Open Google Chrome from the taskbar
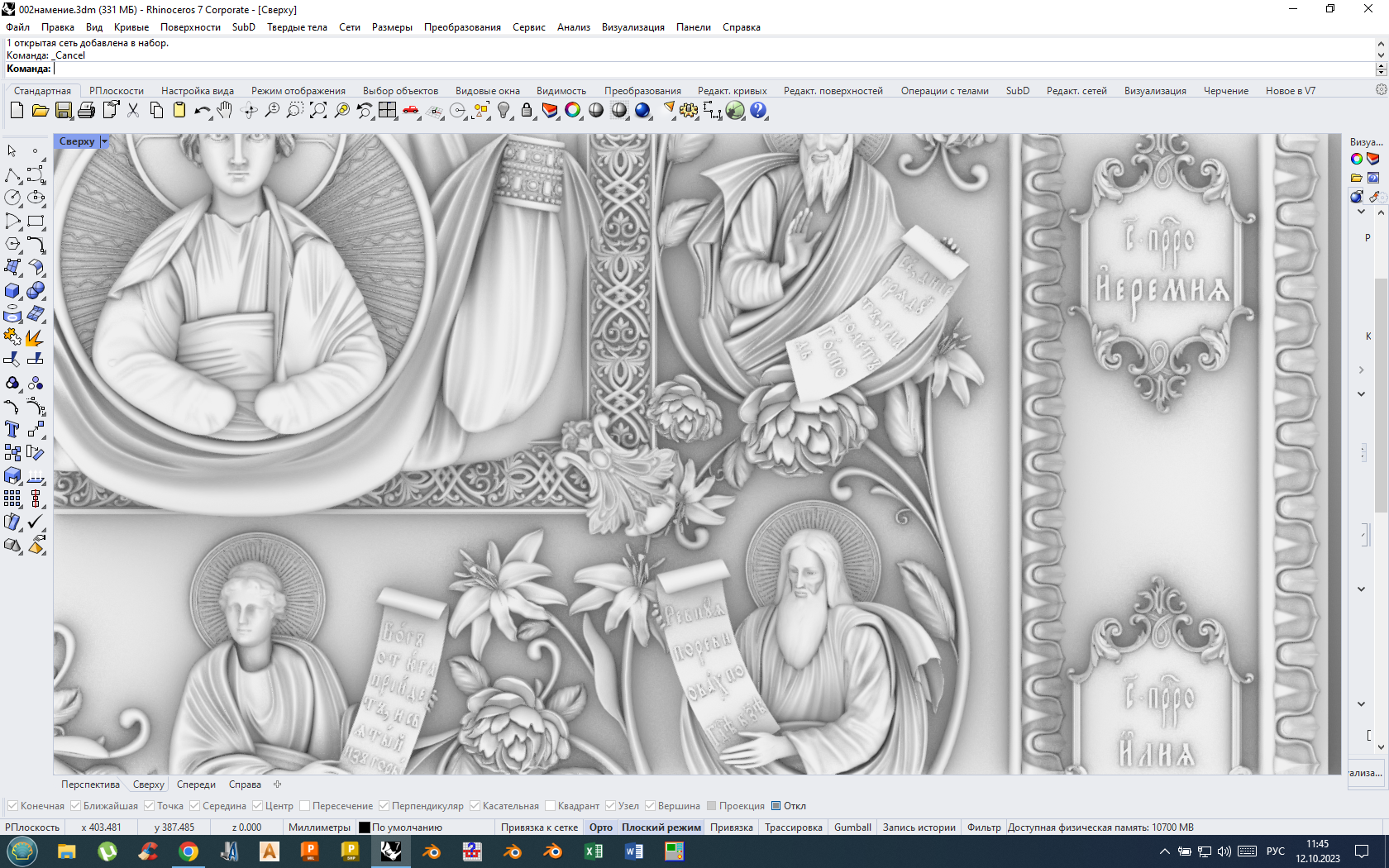Screen dimensions: 1389x868 click(x=189, y=851)
